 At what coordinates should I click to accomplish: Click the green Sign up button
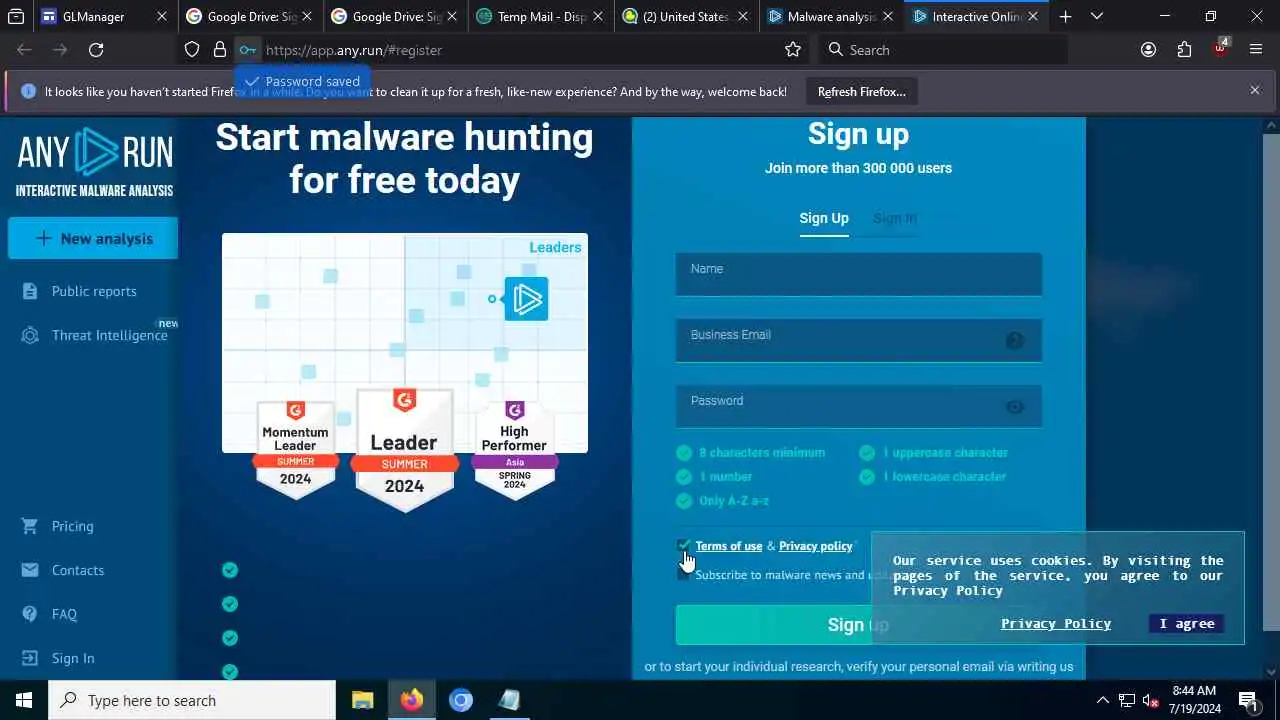point(858,625)
